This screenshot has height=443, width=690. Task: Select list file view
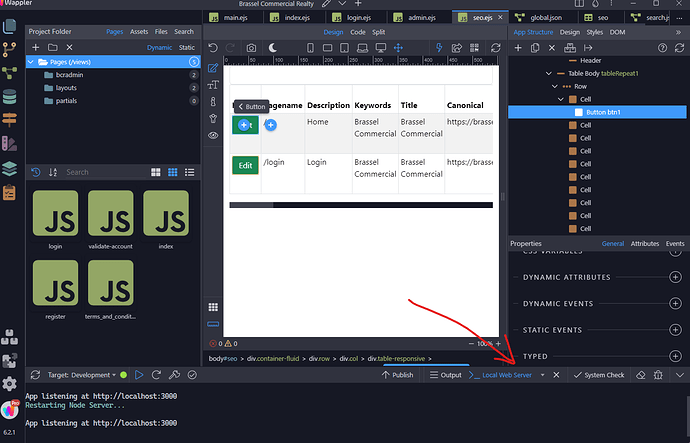coord(190,172)
